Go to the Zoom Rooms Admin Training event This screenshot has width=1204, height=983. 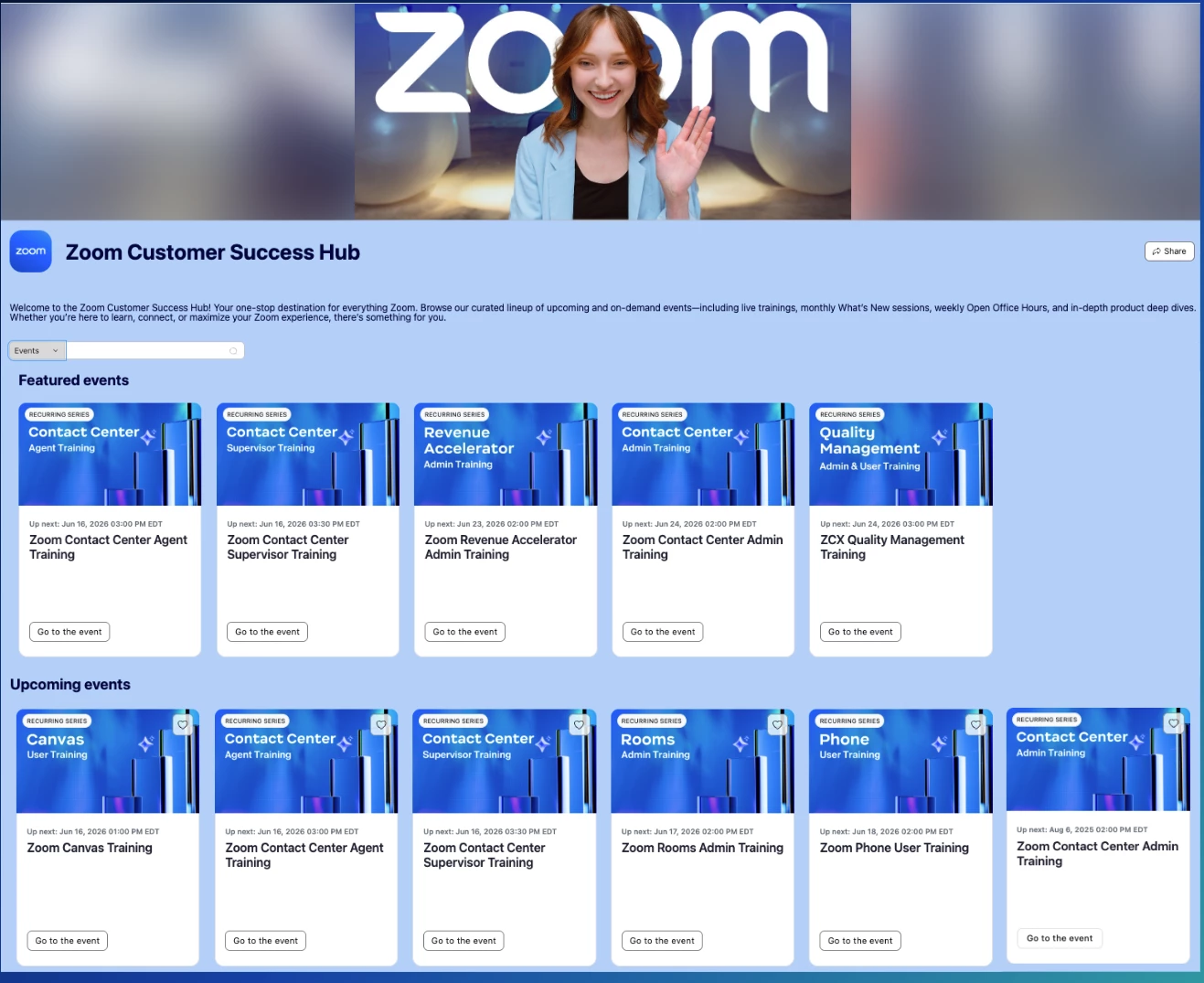662,941
